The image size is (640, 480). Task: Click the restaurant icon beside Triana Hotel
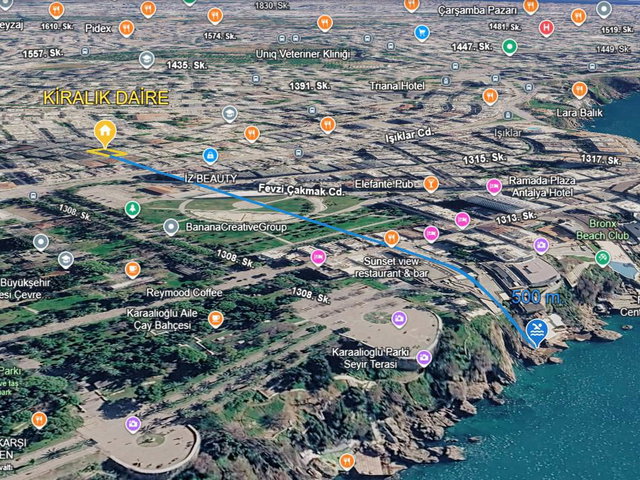490,96
